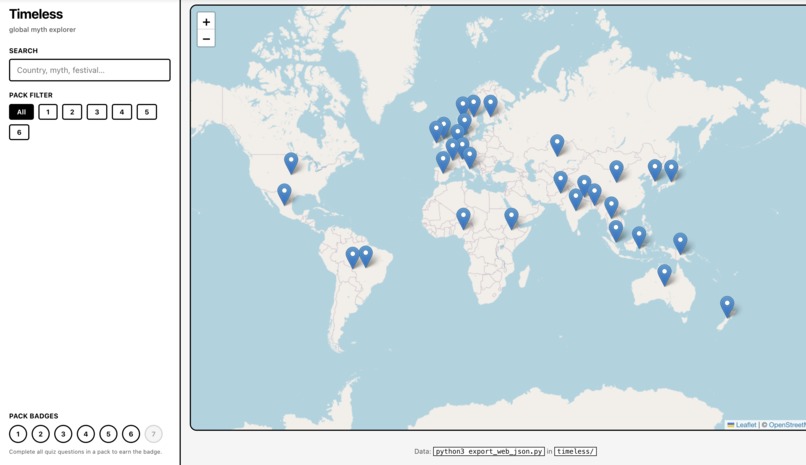806x465 pixels.
Task: Zoom out of the map
Action: pyautogui.click(x=206, y=39)
